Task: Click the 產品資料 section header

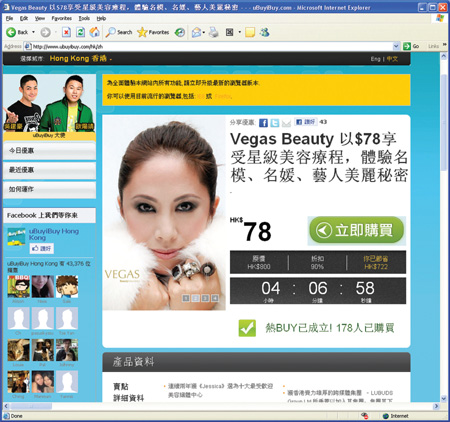Action: pyautogui.click(x=256, y=362)
